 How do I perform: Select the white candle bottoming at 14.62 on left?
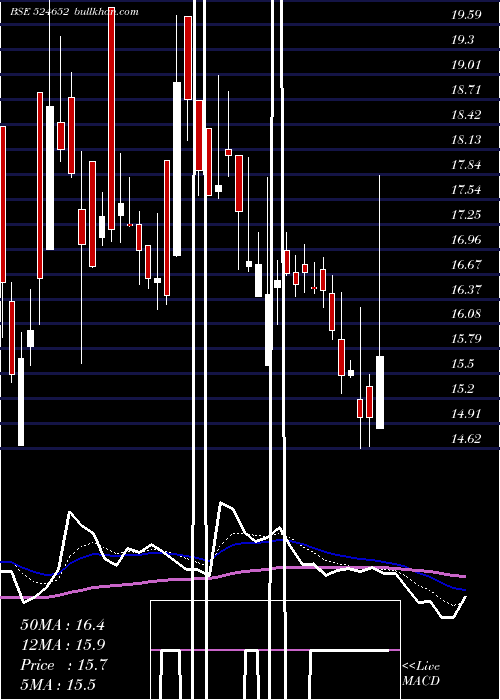tap(21, 402)
